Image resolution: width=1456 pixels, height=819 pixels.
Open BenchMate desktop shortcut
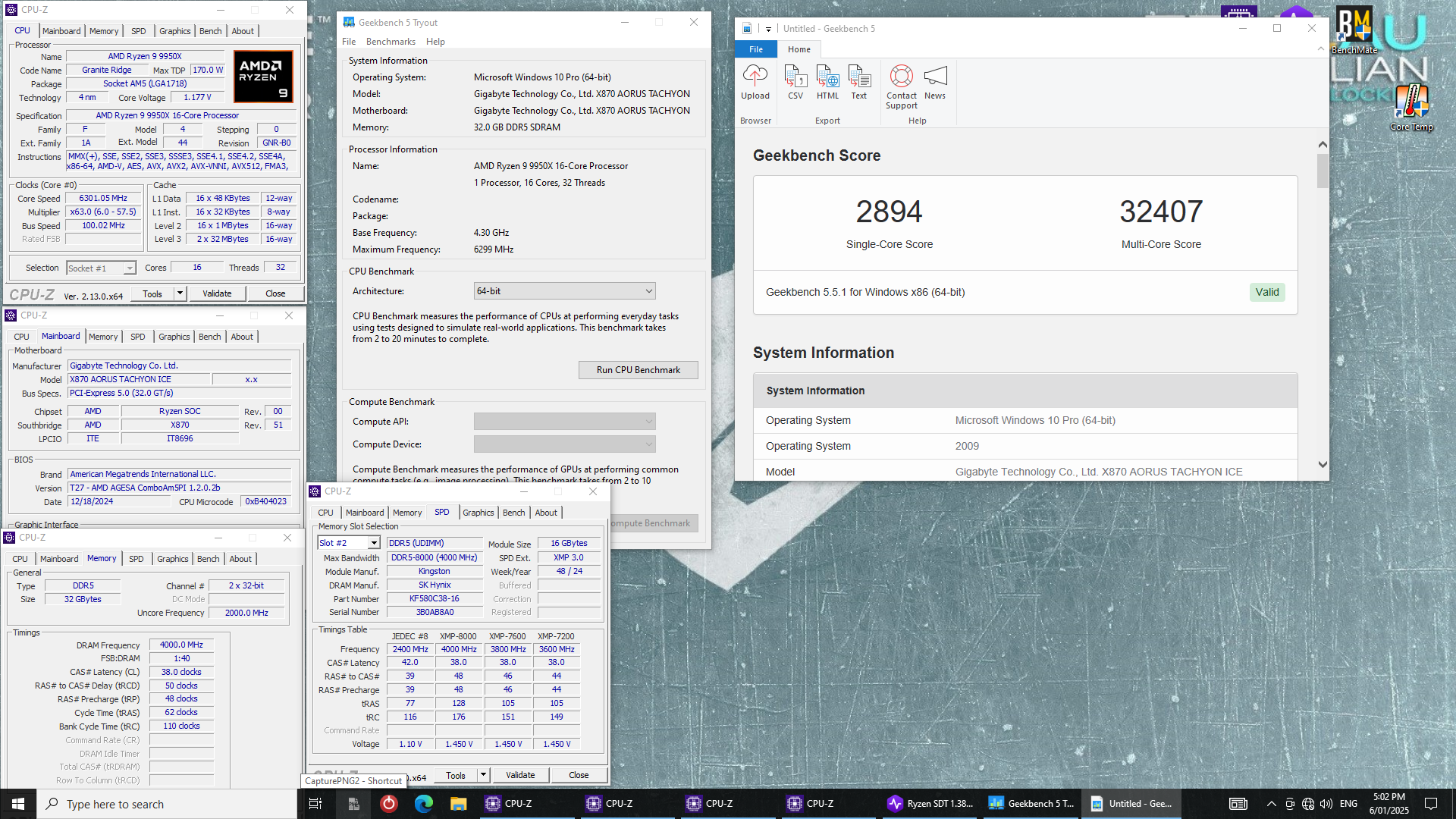click(x=1354, y=30)
